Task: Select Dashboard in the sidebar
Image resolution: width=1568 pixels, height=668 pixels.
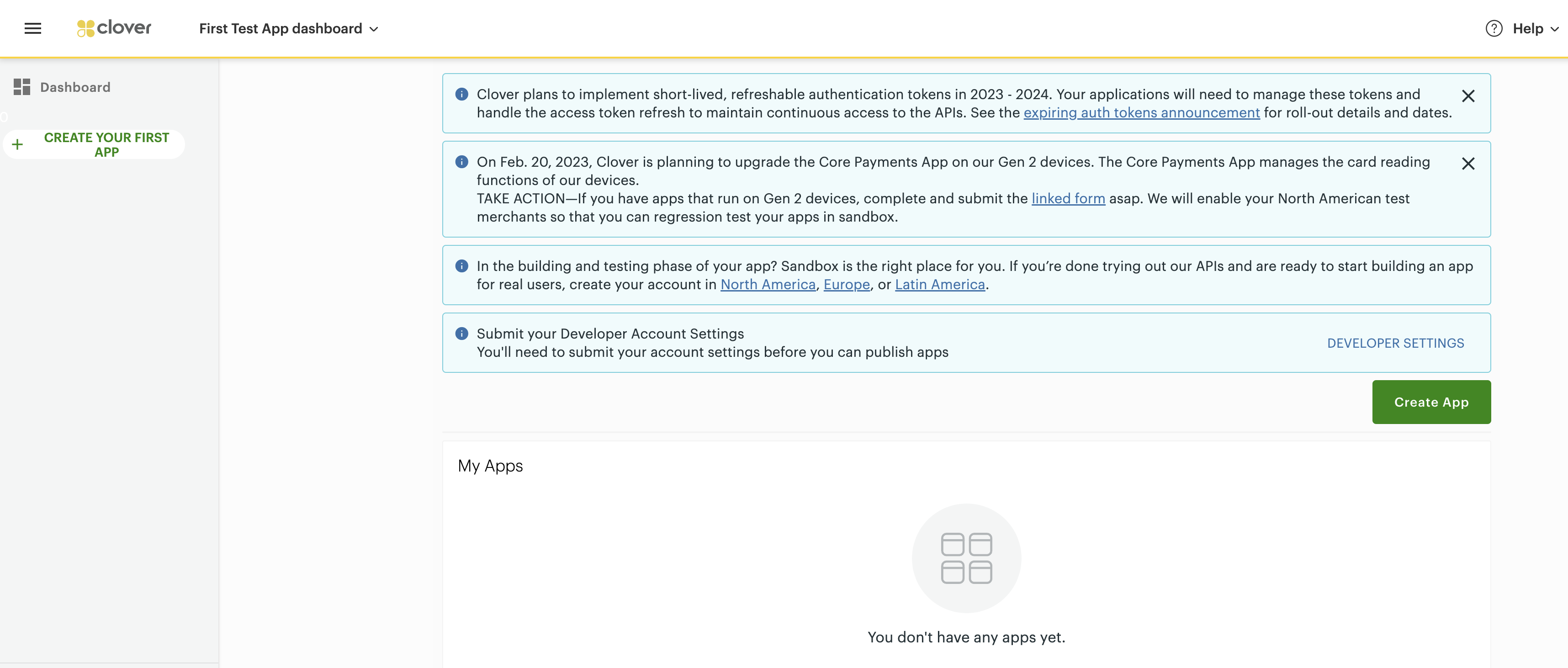Action: coord(75,87)
